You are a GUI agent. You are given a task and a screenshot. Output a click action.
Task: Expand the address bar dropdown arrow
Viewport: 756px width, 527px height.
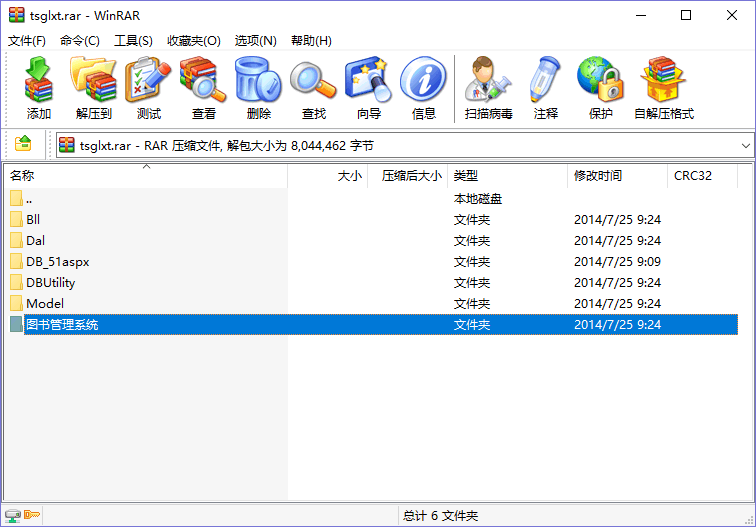pyautogui.click(x=745, y=146)
